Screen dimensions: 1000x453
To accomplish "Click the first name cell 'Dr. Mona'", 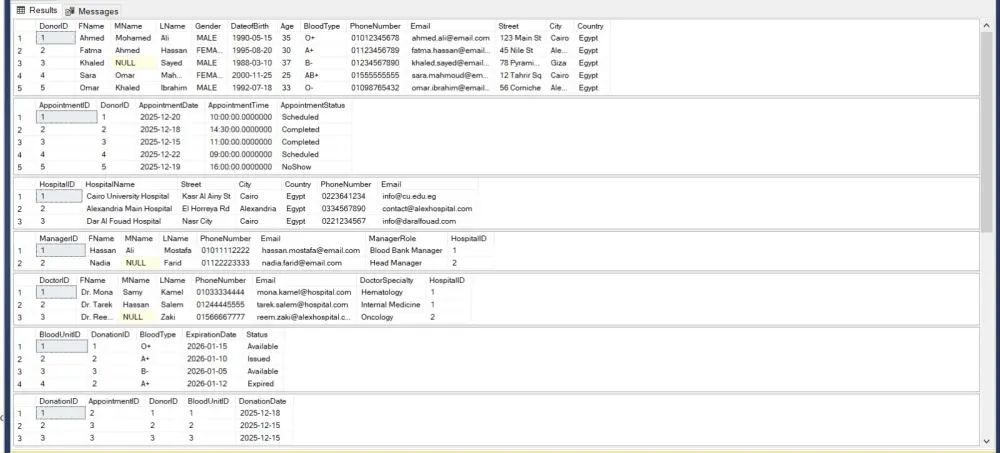I will pos(98,292).
